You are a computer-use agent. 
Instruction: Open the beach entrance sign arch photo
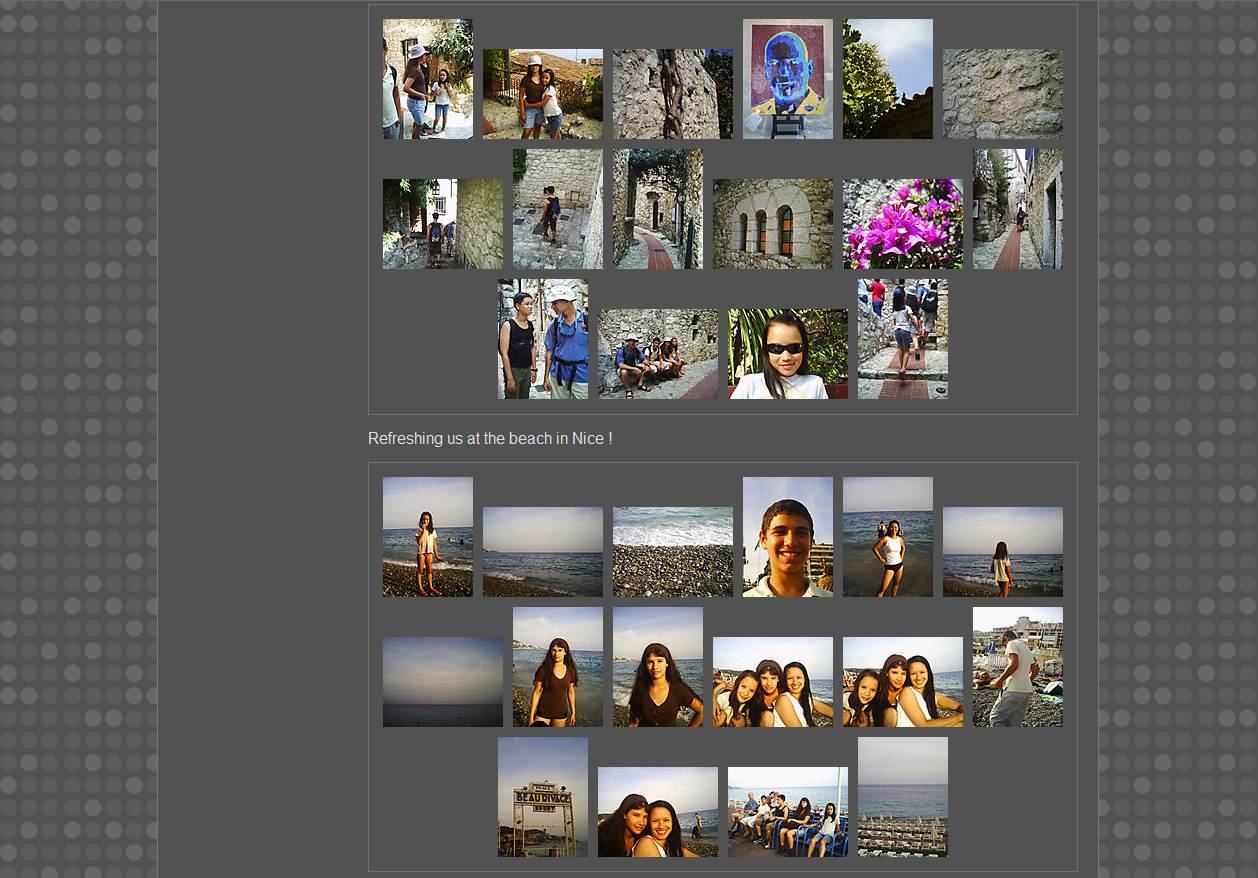pos(542,797)
